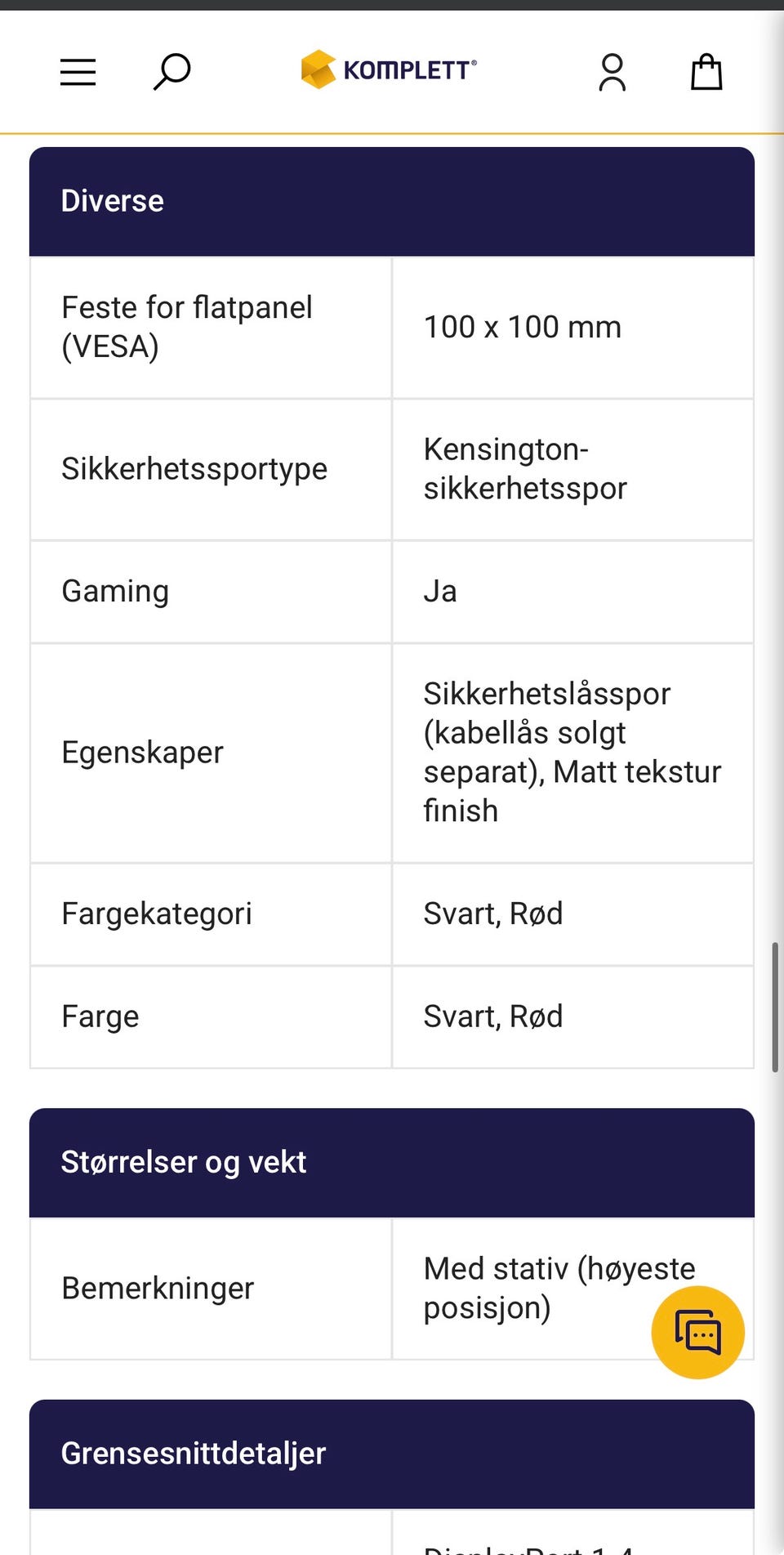Open the yellow live chat bubble

(x=697, y=1333)
